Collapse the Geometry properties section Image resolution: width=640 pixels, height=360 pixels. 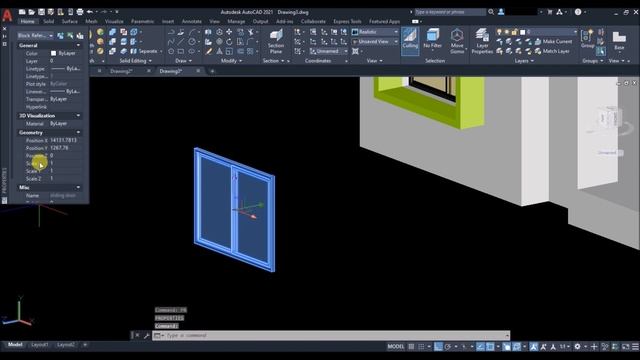point(78,132)
